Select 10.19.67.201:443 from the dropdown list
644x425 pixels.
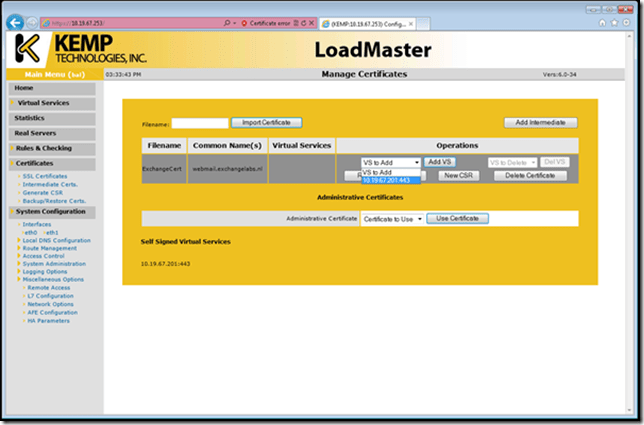tap(392, 181)
